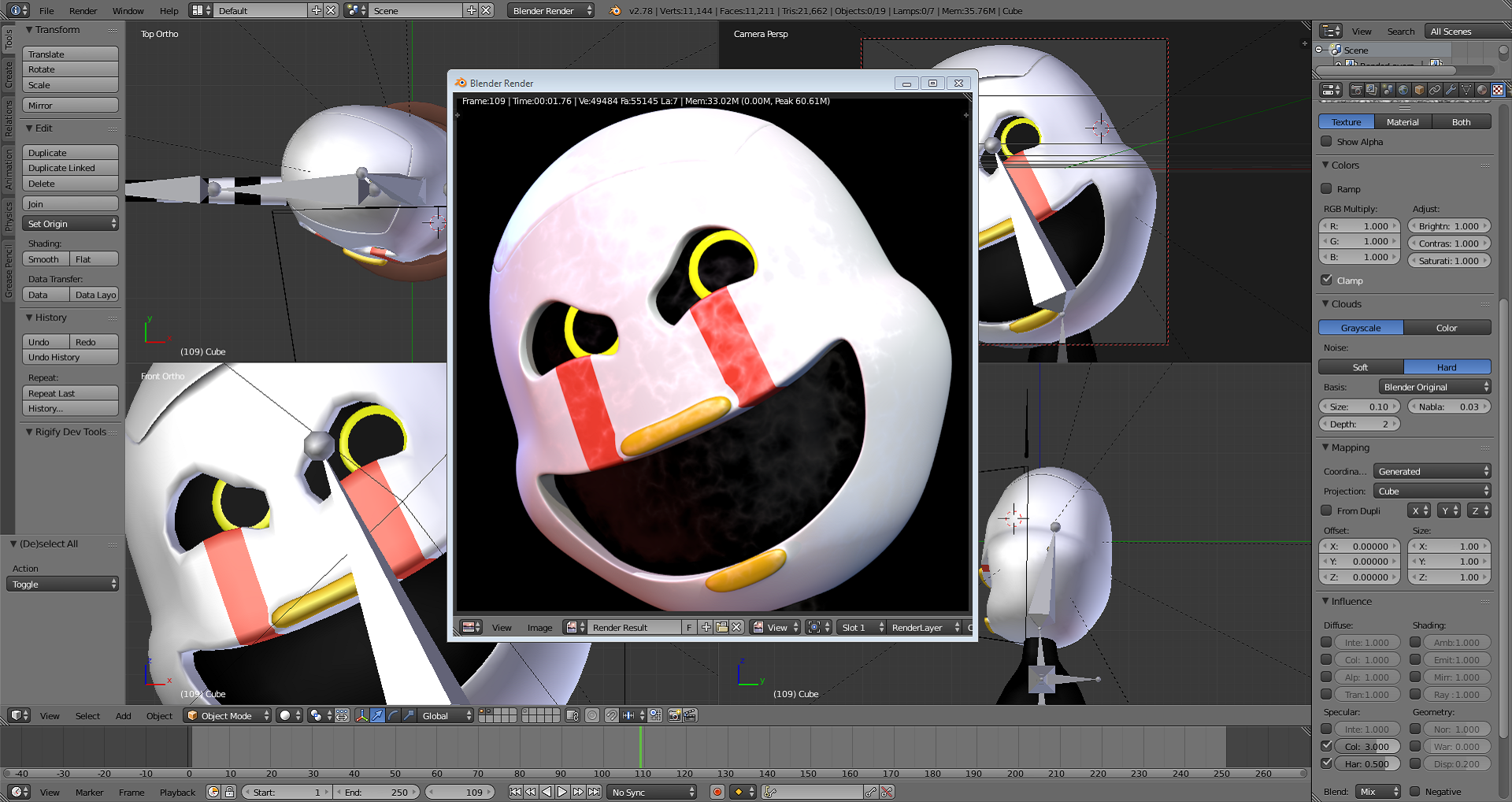Open the Generated coordinates dropdown
The image size is (1512, 802).
pos(1432,471)
